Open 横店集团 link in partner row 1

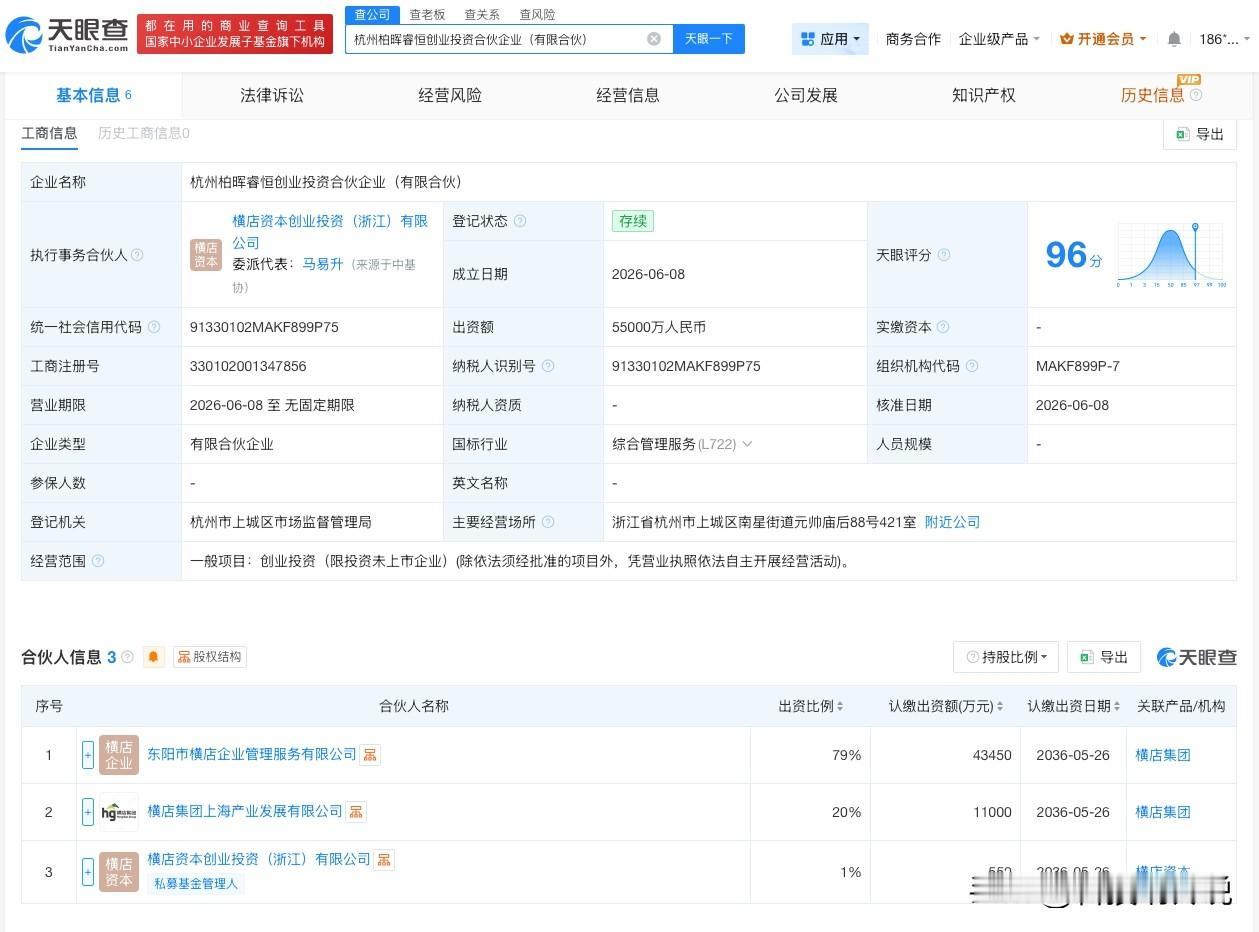[x=1163, y=755]
